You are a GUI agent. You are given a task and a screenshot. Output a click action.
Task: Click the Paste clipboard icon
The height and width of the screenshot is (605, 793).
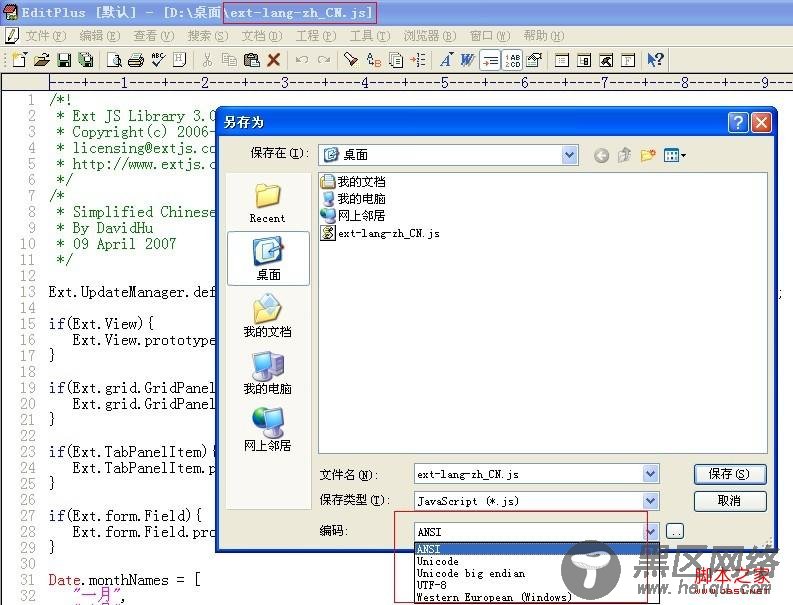[x=251, y=60]
